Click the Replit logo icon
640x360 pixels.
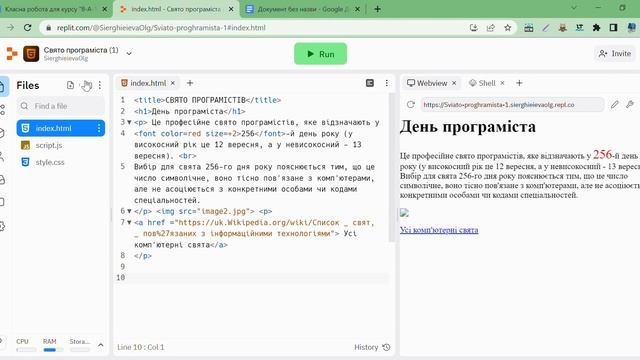12,53
